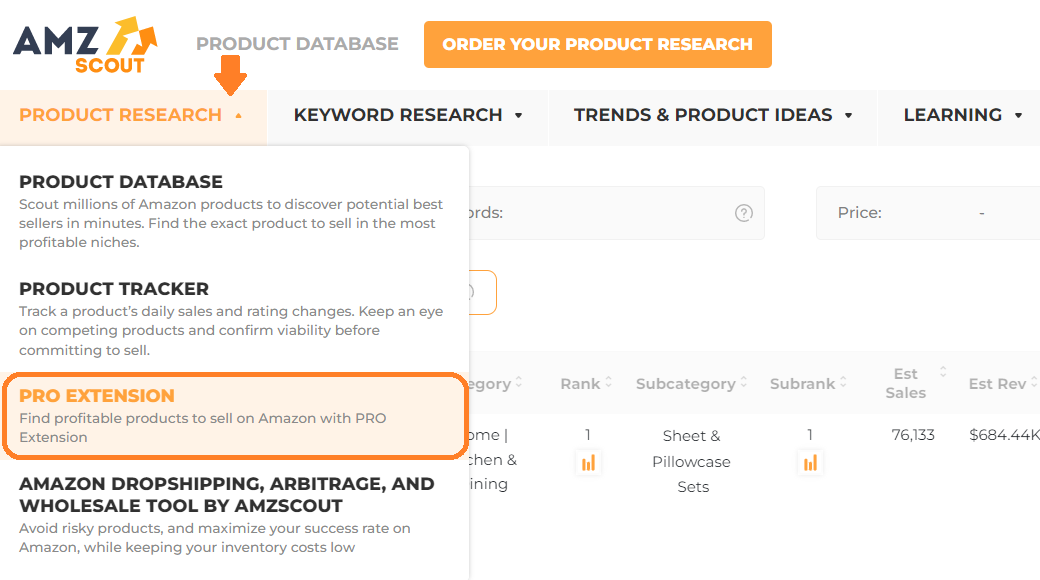1040x580 pixels.
Task: Click the chart icon under the Subrank column
Action: (810, 462)
